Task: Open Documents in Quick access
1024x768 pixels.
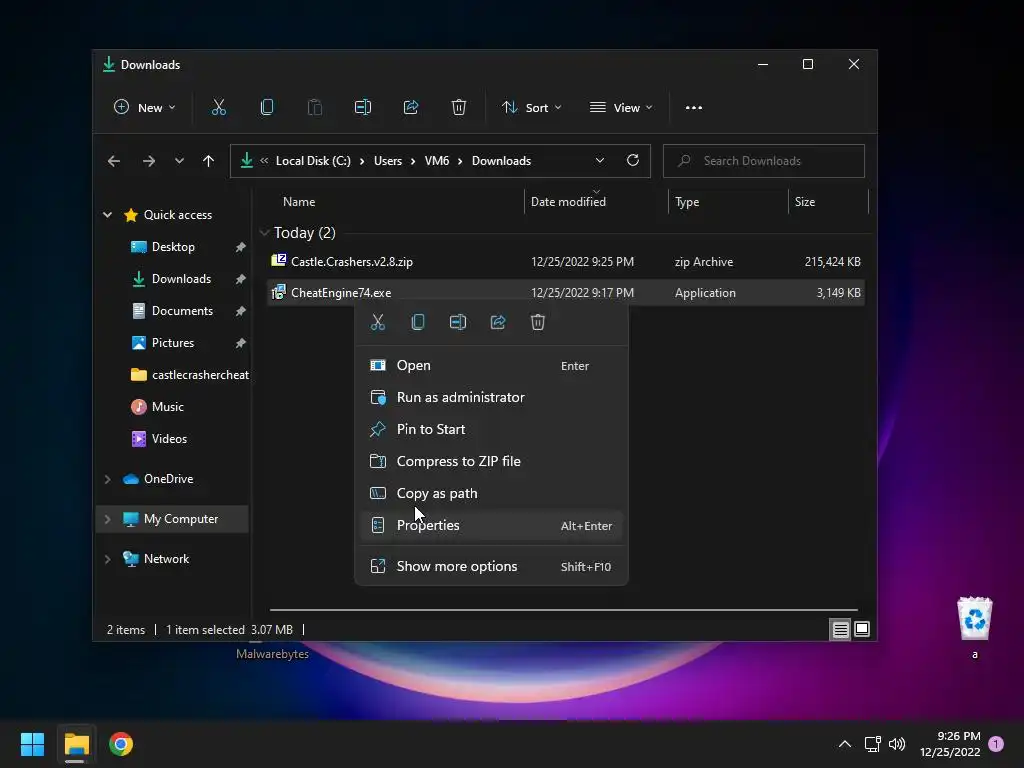Action: 182,311
